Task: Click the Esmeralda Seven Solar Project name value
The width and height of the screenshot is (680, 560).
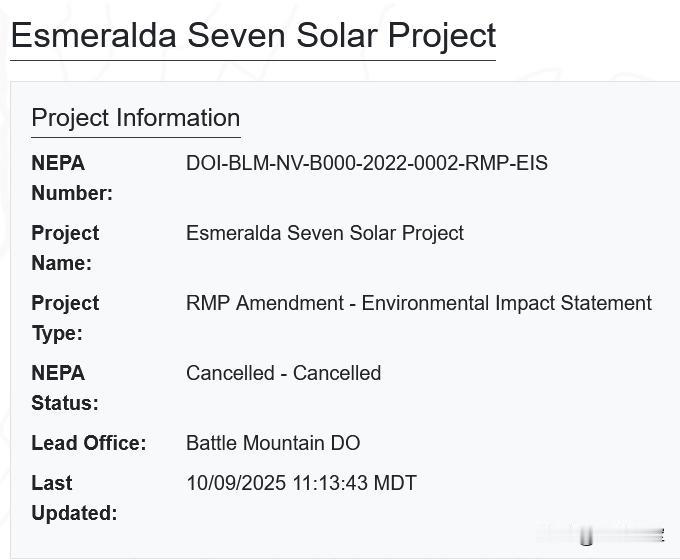Action: click(324, 233)
